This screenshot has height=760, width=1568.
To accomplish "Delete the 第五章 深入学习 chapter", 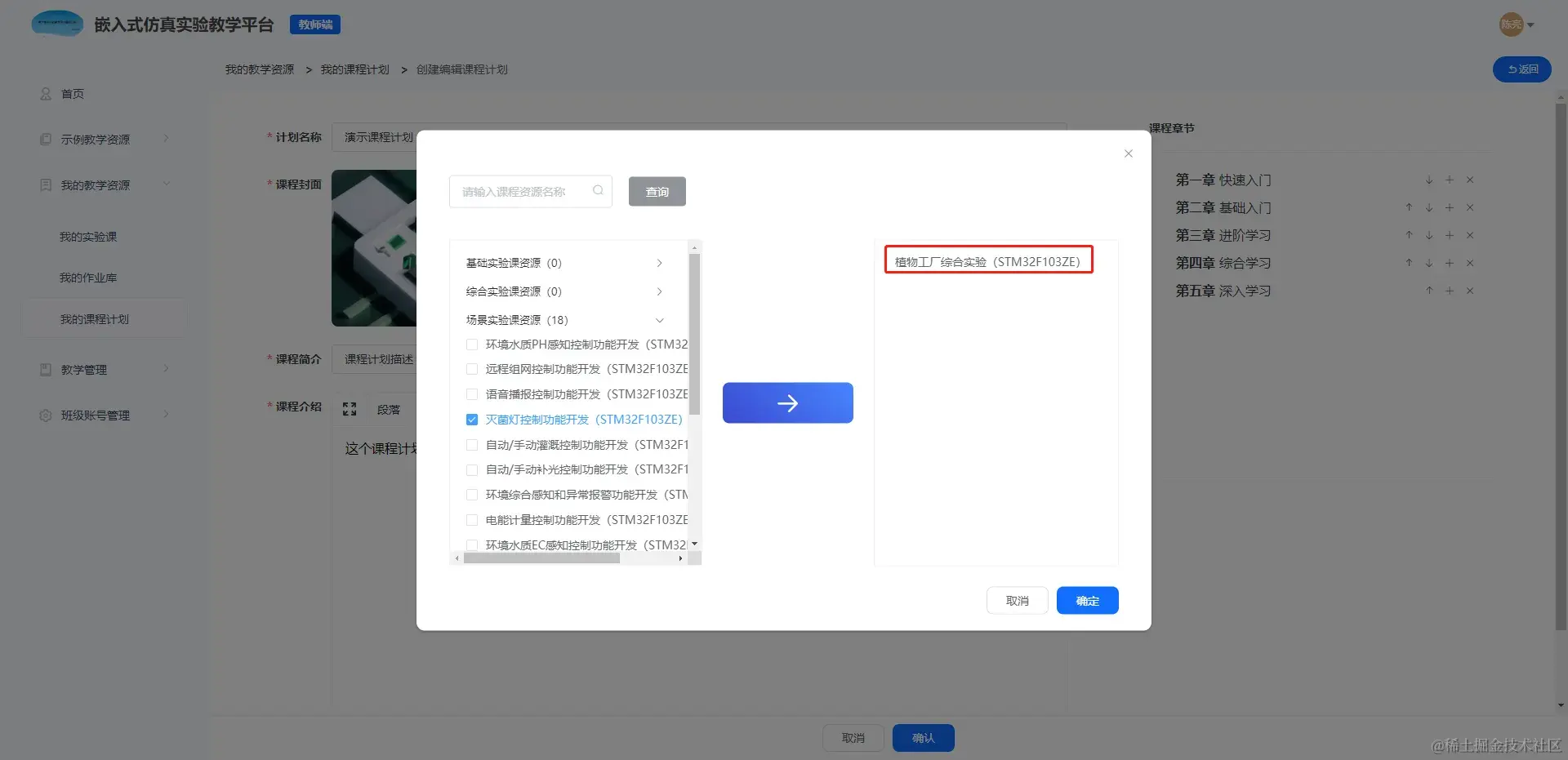I will pyautogui.click(x=1470, y=291).
